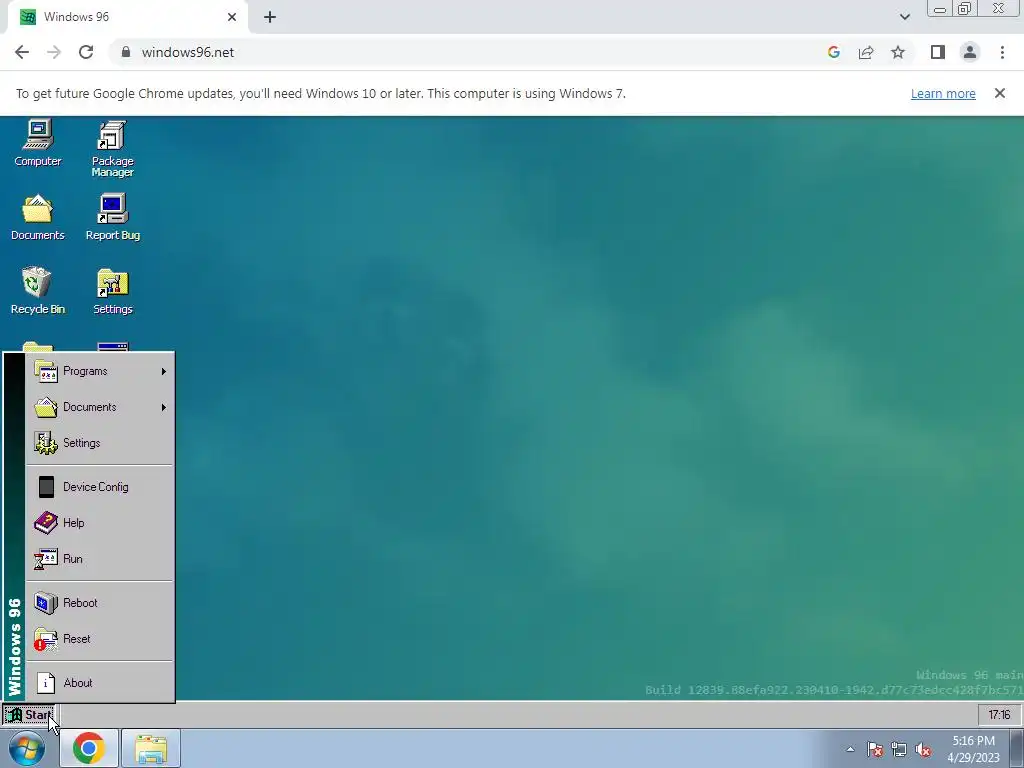The width and height of the screenshot is (1024, 768).
Task: Open the Chrome profile avatar
Action: pyautogui.click(x=970, y=52)
